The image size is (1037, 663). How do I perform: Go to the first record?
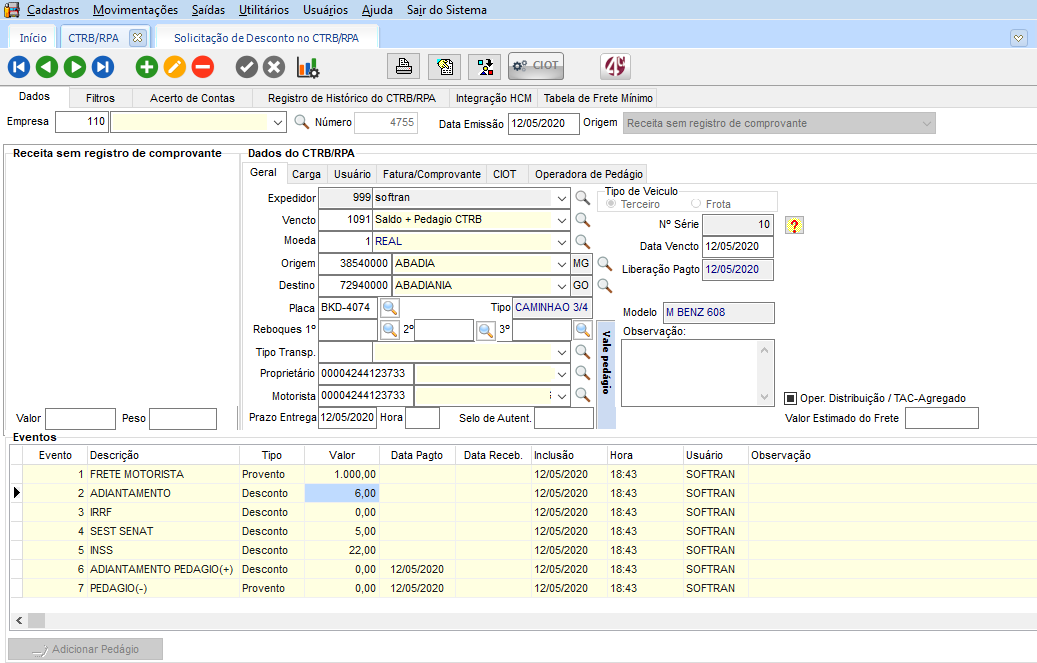(19, 67)
